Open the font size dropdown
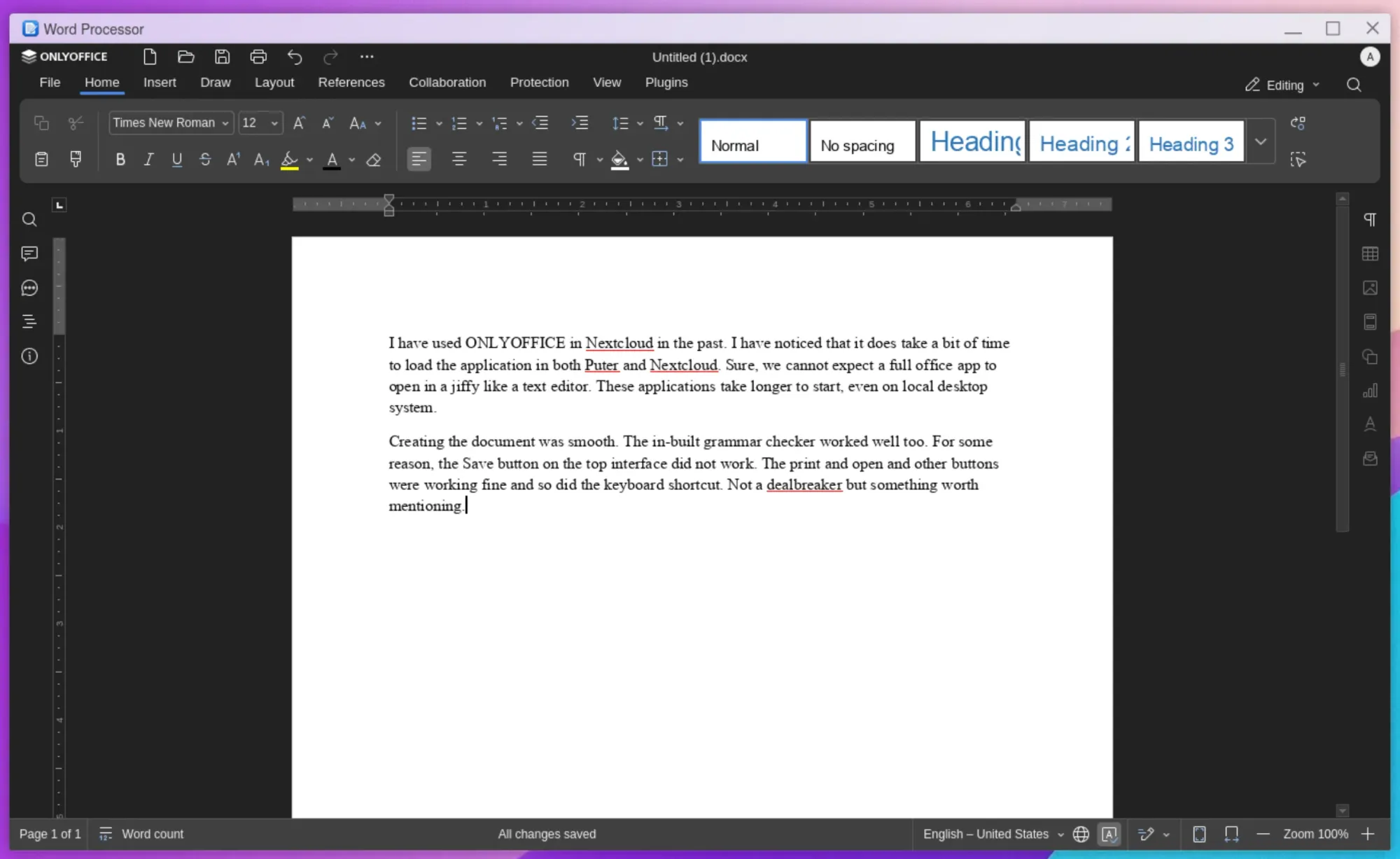This screenshot has width=1400, height=859. [x=273, y=123]
